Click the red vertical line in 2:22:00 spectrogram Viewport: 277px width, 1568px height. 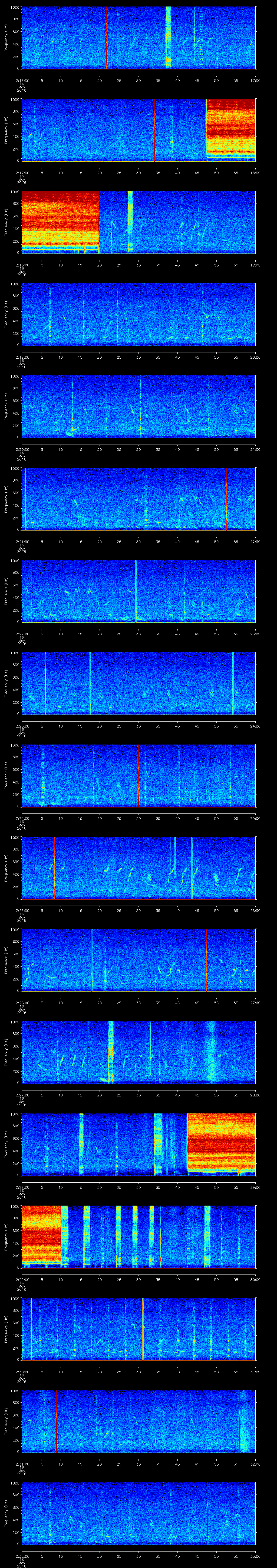tap(135, 591)
